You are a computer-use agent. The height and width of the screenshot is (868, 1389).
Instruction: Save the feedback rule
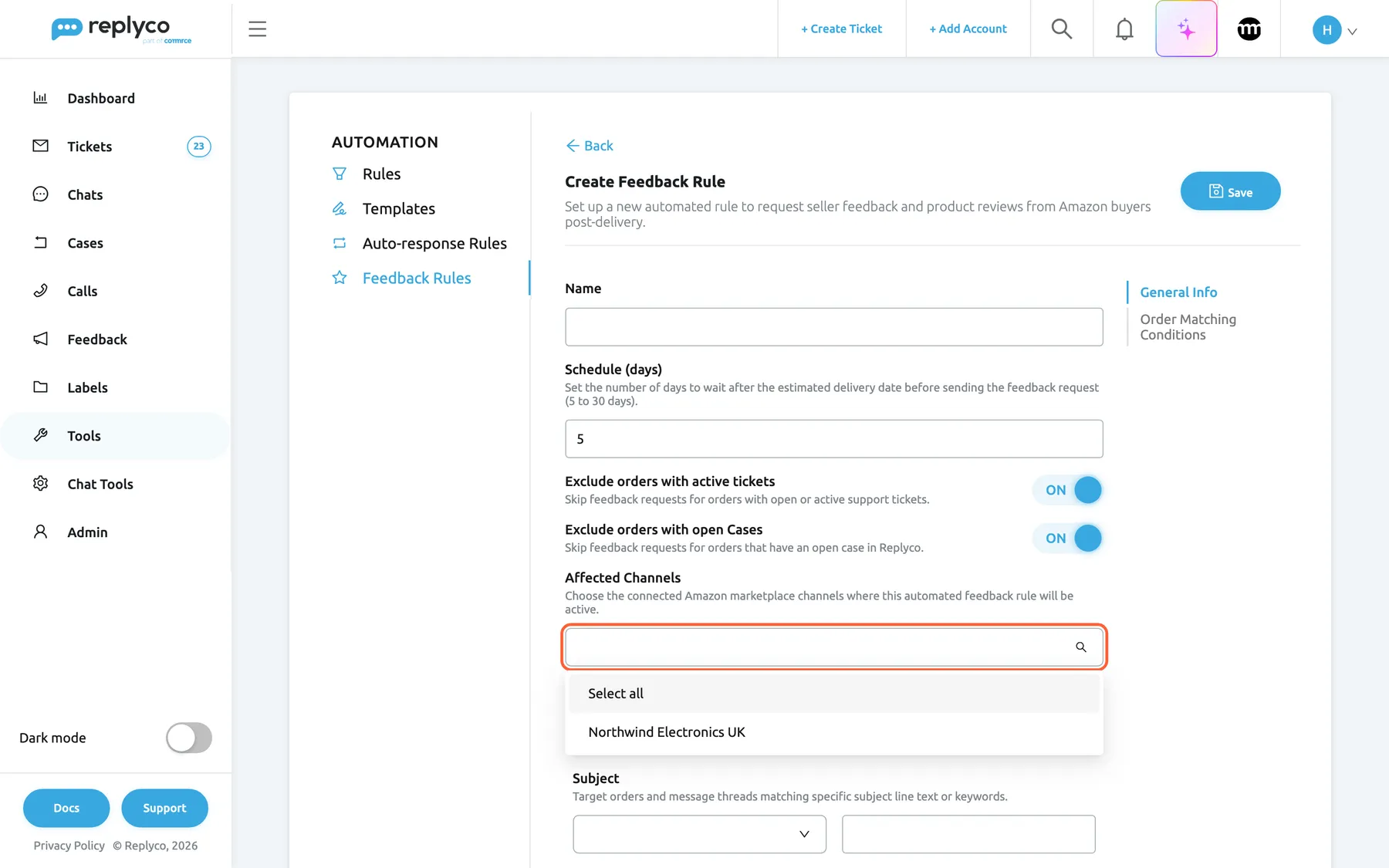[x=1230, y=191]
